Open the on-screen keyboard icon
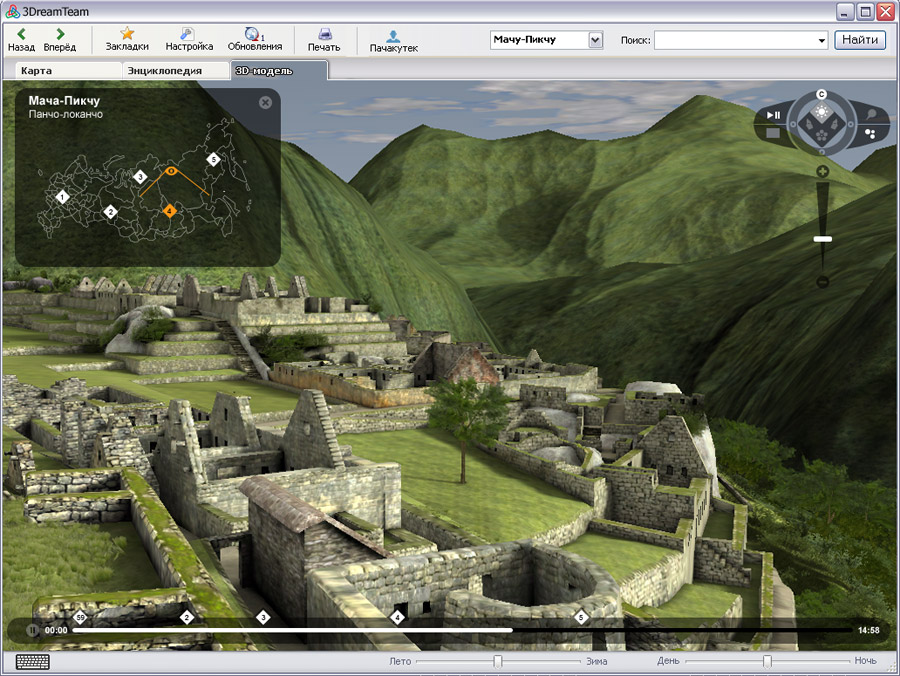 point(32,661)
